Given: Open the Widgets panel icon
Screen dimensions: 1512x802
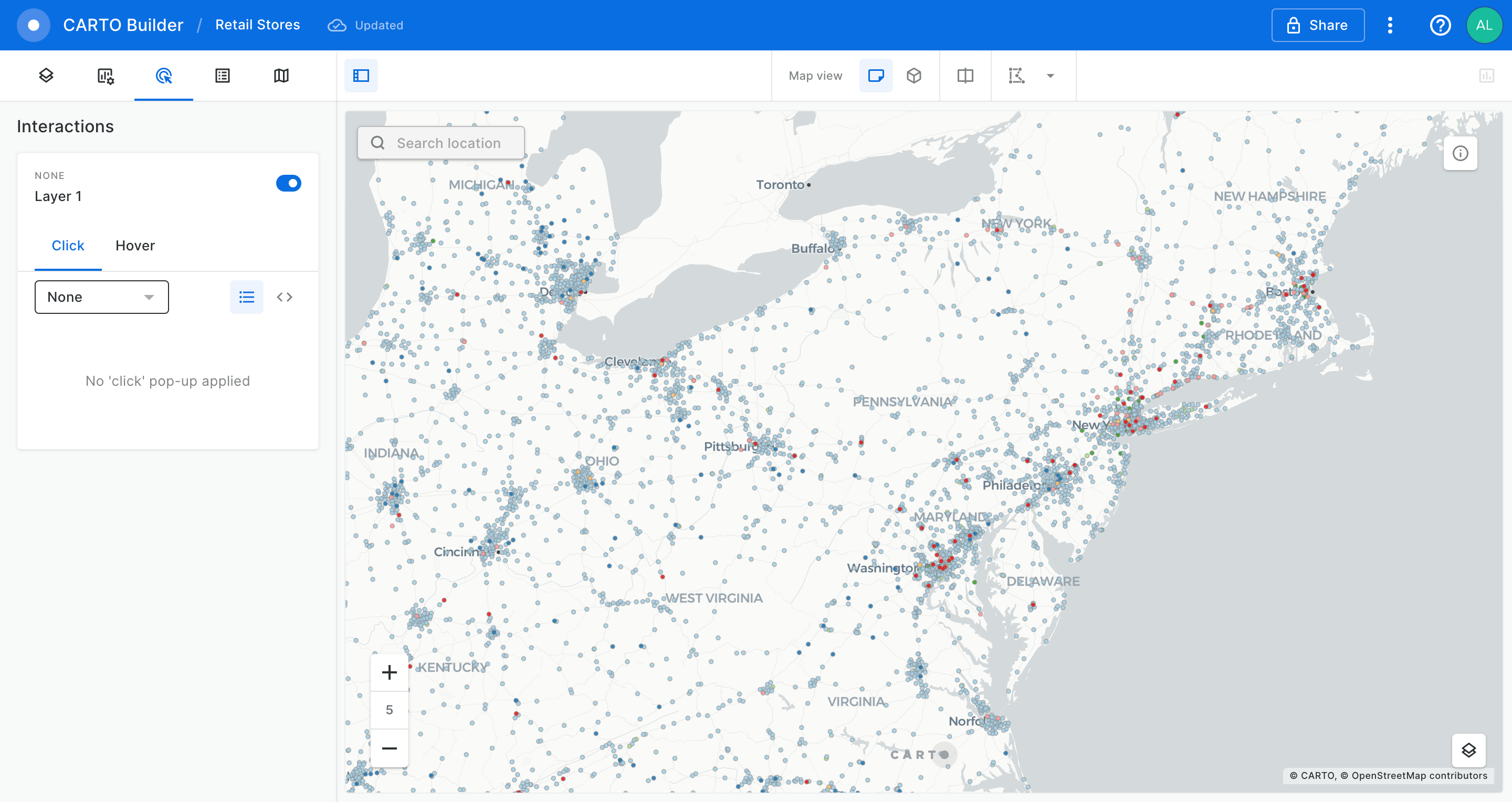Looking at the screenshot, I should [x=105, y=75].
